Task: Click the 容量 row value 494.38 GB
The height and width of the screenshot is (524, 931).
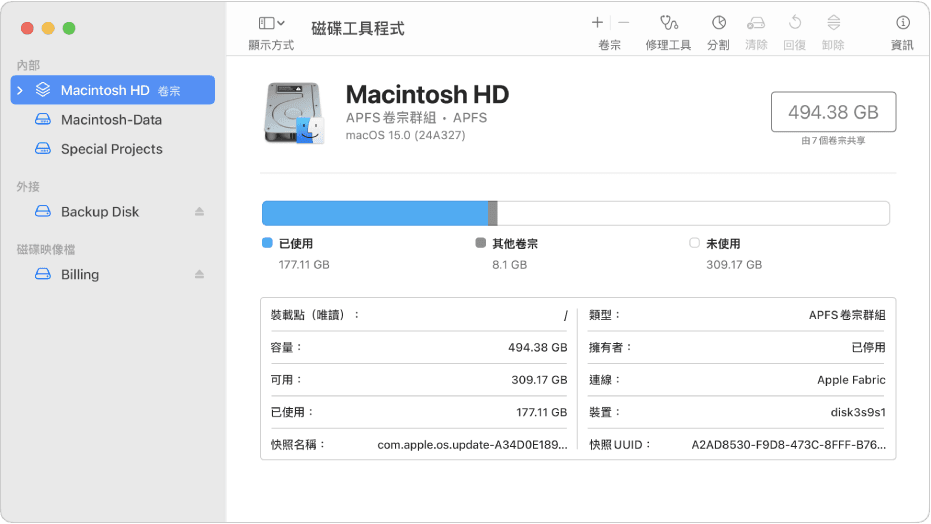Action: tap(538, 348)
